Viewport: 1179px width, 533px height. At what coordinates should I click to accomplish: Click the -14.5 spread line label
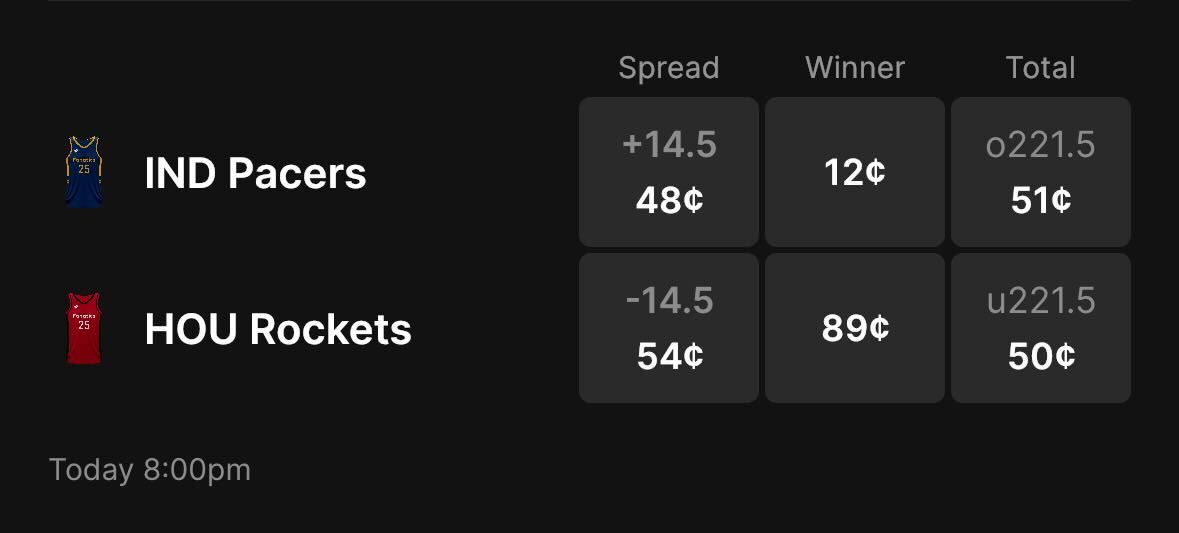tap(669, 301)
